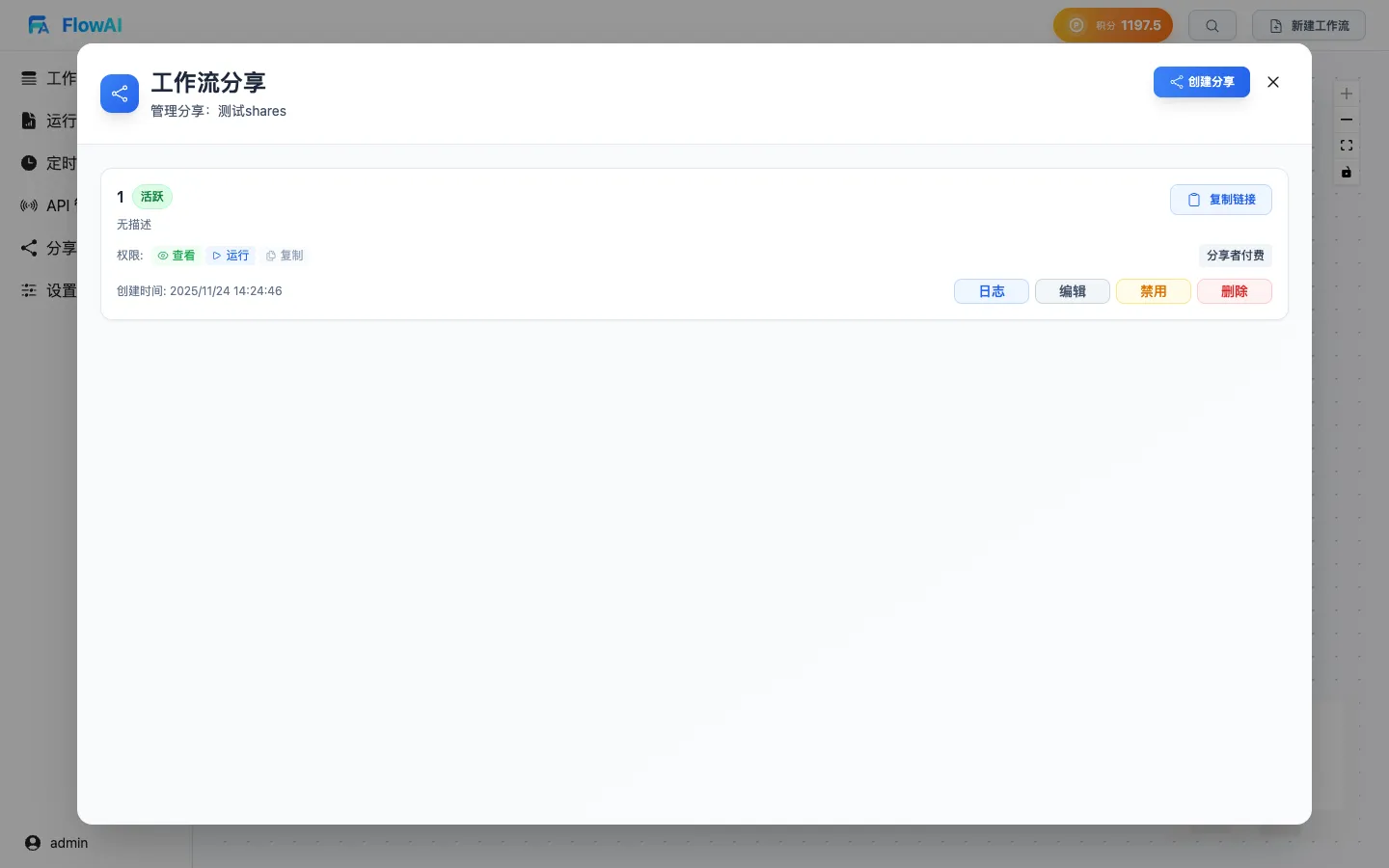Disable the share with 禁用 button
The height and width of the screenshot is (868, 1389).
pos(1153,291)
